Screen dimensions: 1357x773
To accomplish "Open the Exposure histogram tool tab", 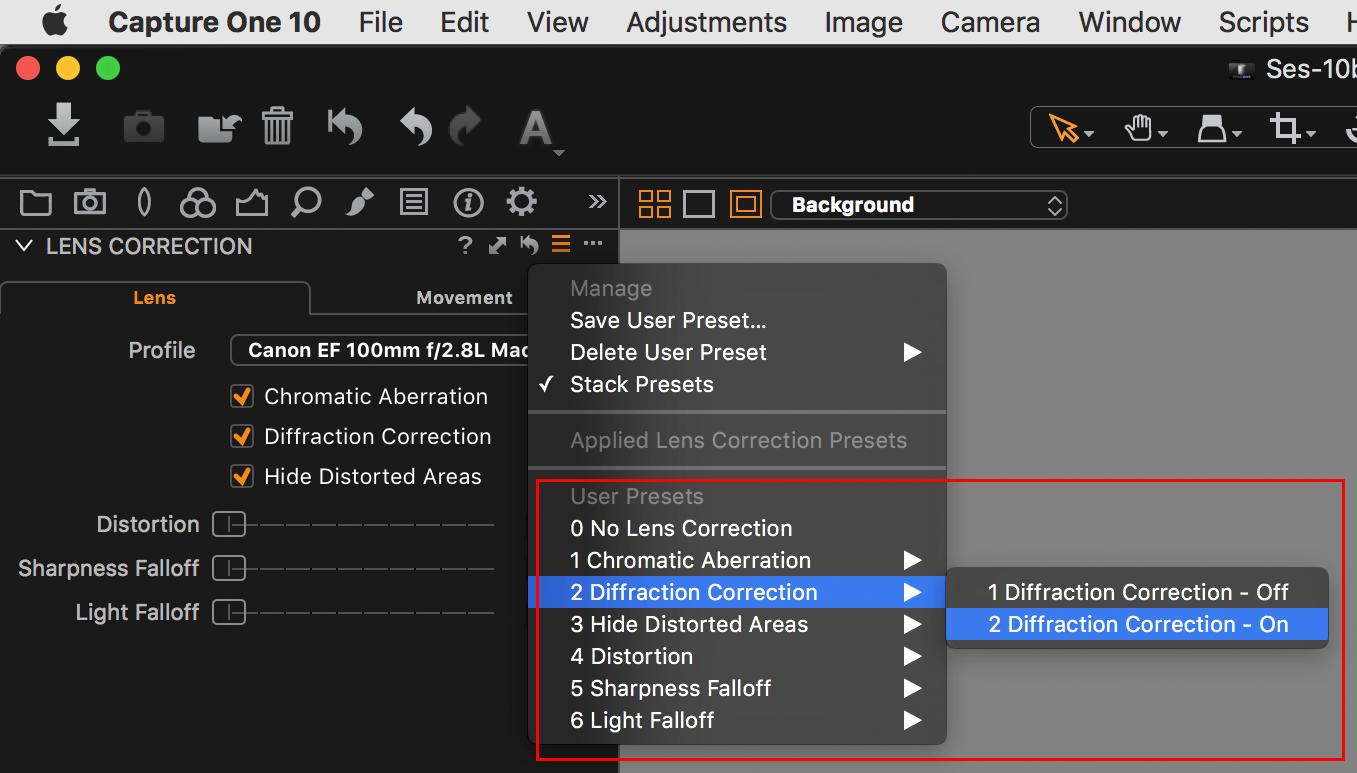I will point(252,203).
